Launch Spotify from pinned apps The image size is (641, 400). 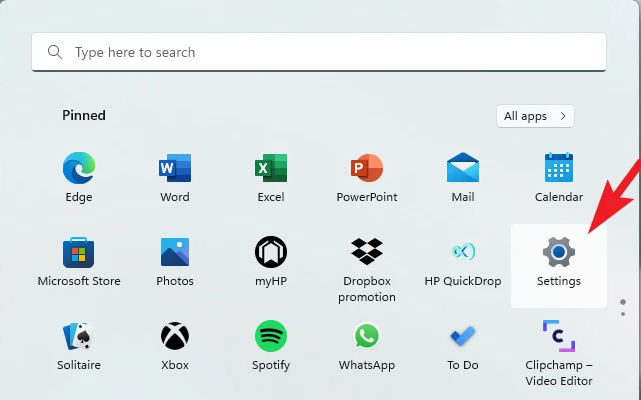(271, 336)
